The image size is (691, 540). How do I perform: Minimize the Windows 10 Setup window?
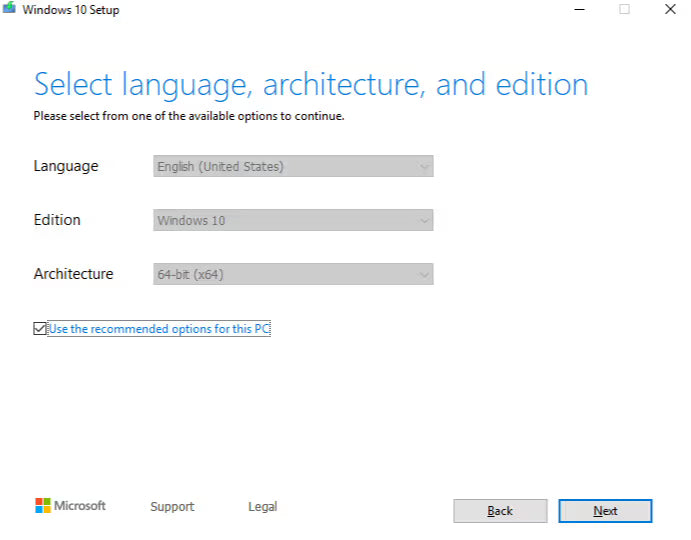(x=580, y=9)
